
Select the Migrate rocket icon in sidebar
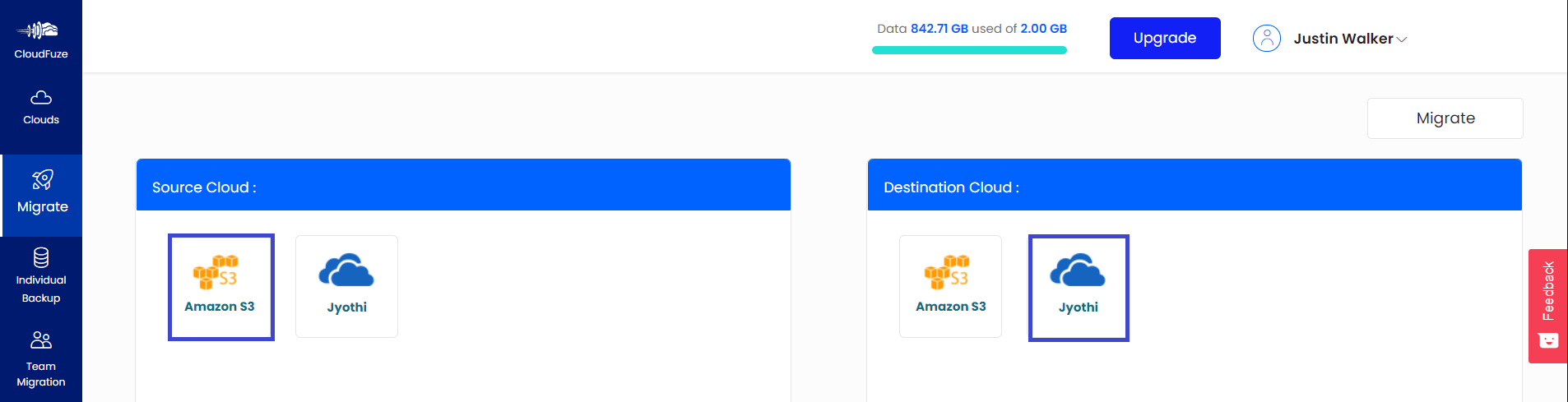click(42, 180)
